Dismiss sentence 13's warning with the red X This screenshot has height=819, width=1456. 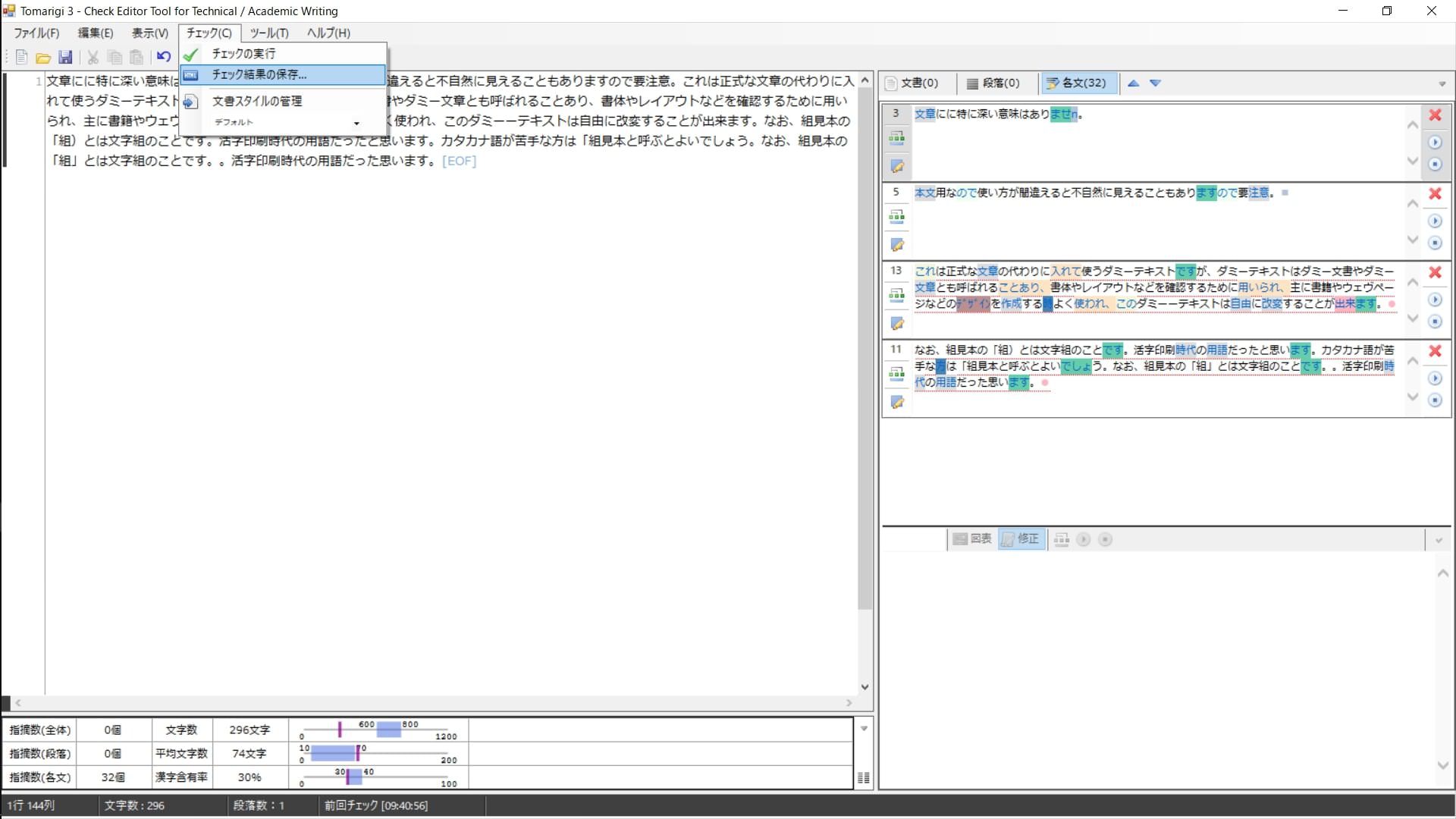point(1434,273)
